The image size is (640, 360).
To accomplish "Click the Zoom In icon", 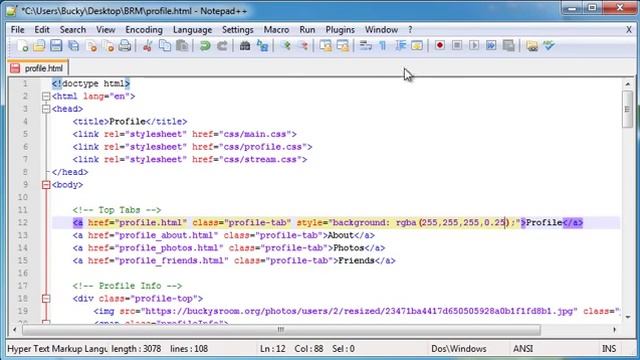I will pyautogui.click(x=286, y=46).
